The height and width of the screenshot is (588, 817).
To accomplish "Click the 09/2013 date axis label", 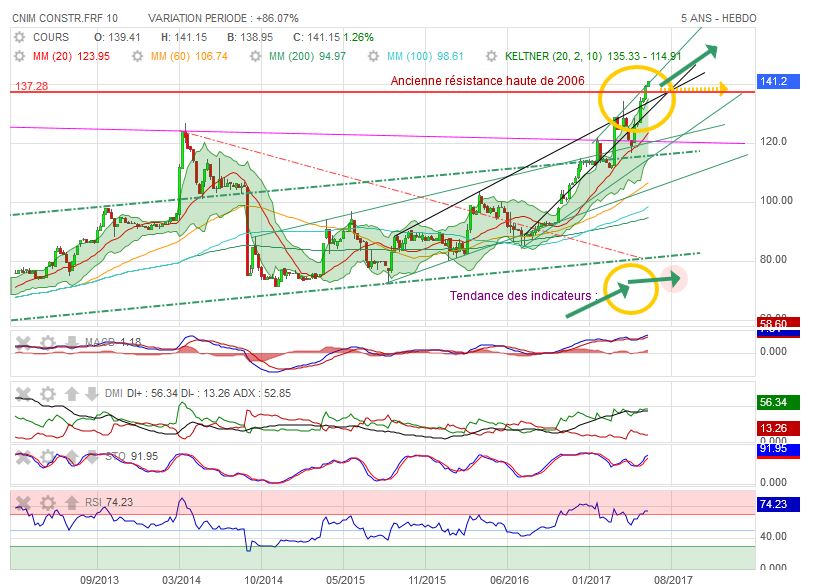I will pyautogui.click(x=99, y=580).
